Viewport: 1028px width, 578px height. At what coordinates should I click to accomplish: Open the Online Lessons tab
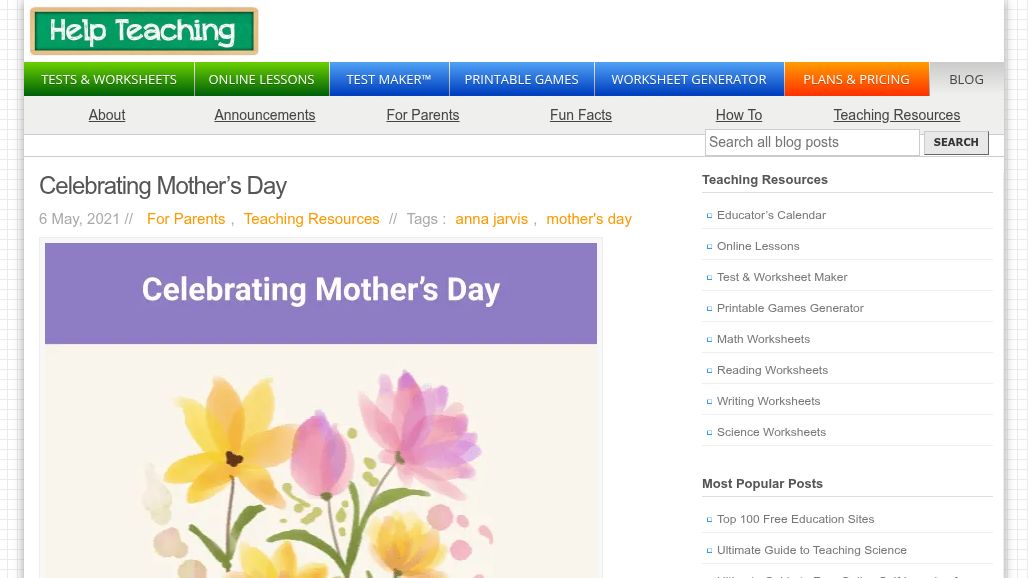[261, 79]
